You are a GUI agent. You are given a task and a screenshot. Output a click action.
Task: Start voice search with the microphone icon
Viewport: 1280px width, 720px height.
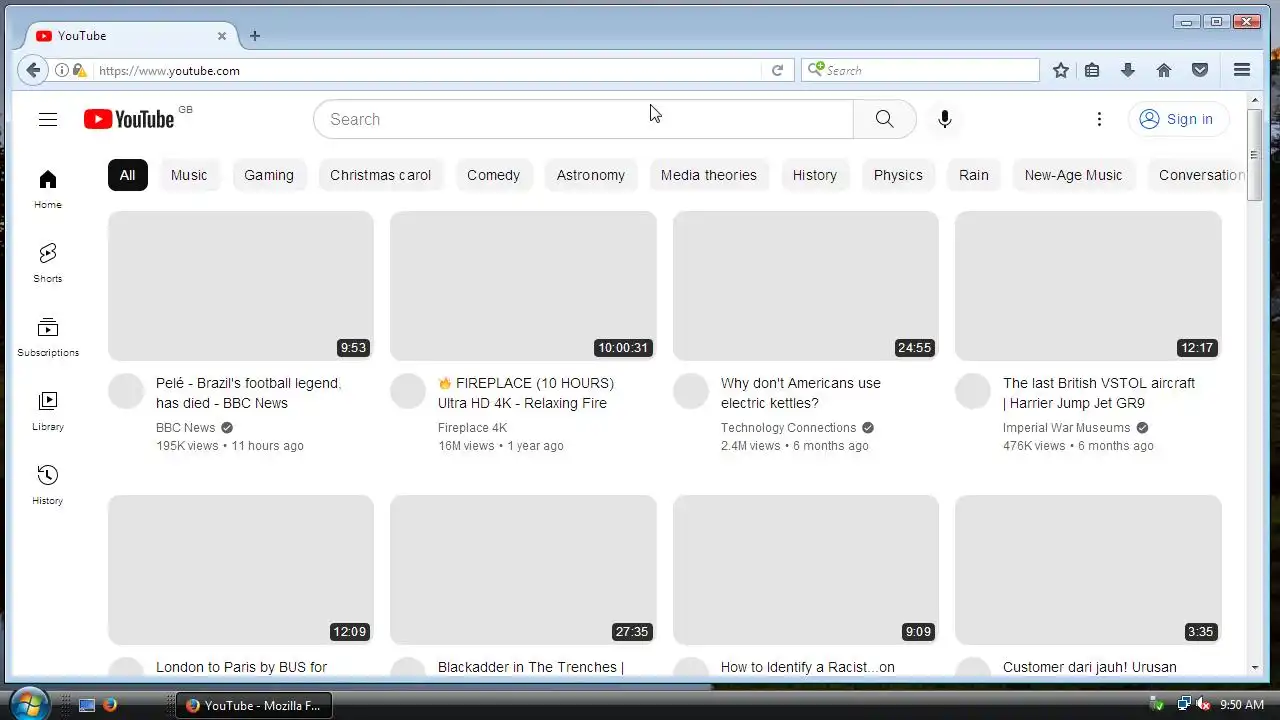coord(944,119)
